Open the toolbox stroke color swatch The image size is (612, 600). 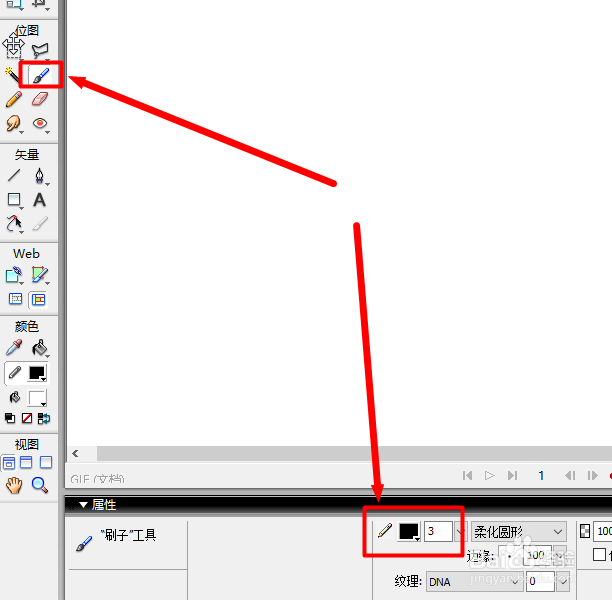click(37, 374)
